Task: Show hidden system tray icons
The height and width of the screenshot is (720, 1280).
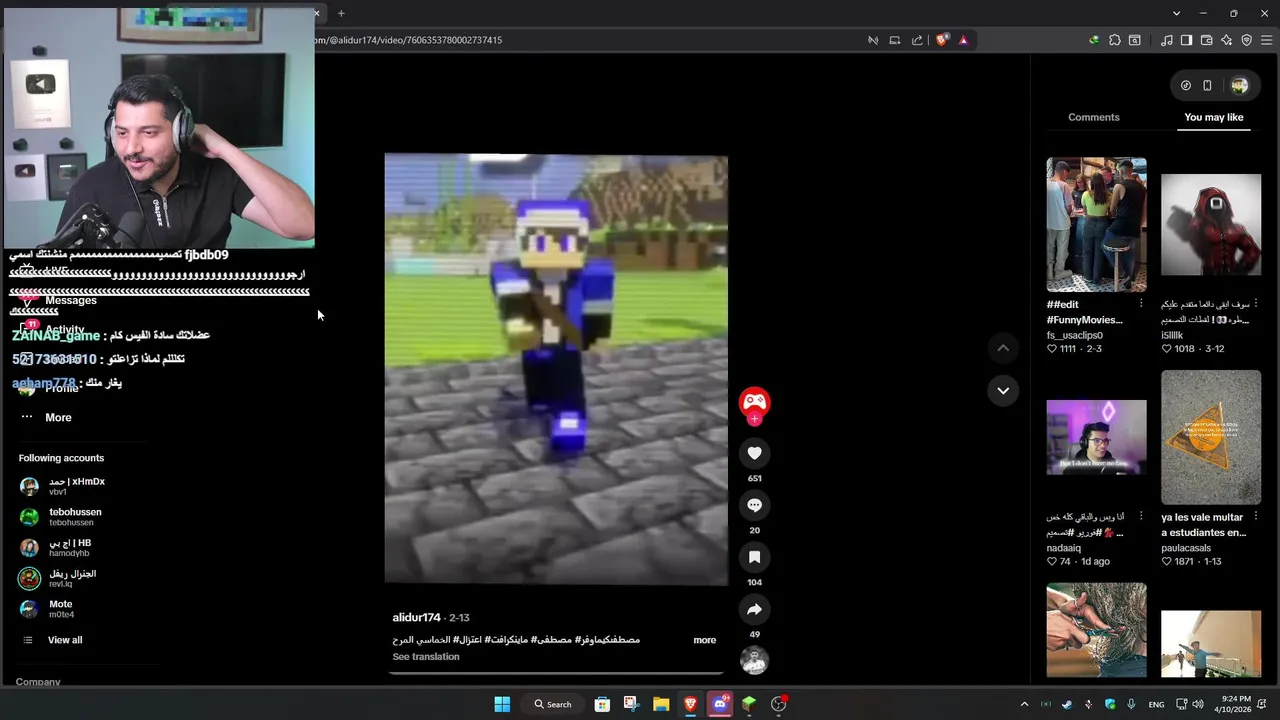Action: point(1024,704)
